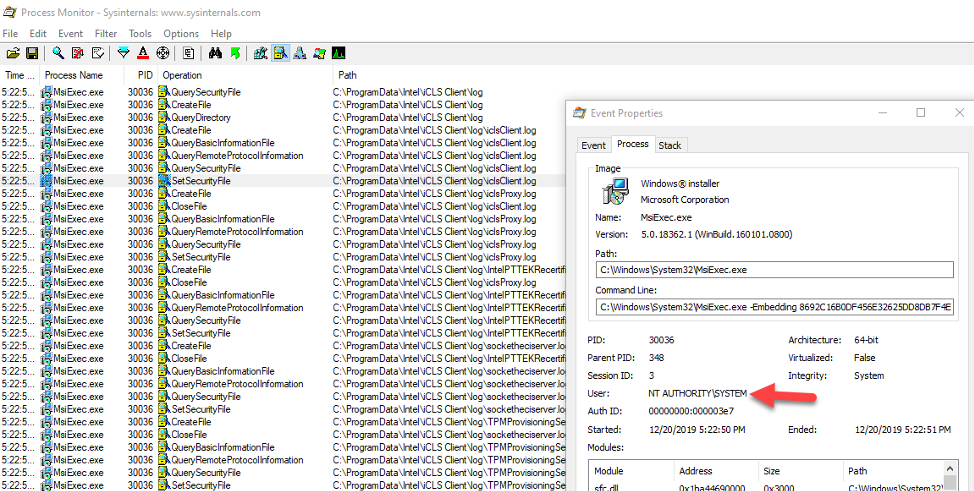Sort by the event list Path column header

coord(348,75)
